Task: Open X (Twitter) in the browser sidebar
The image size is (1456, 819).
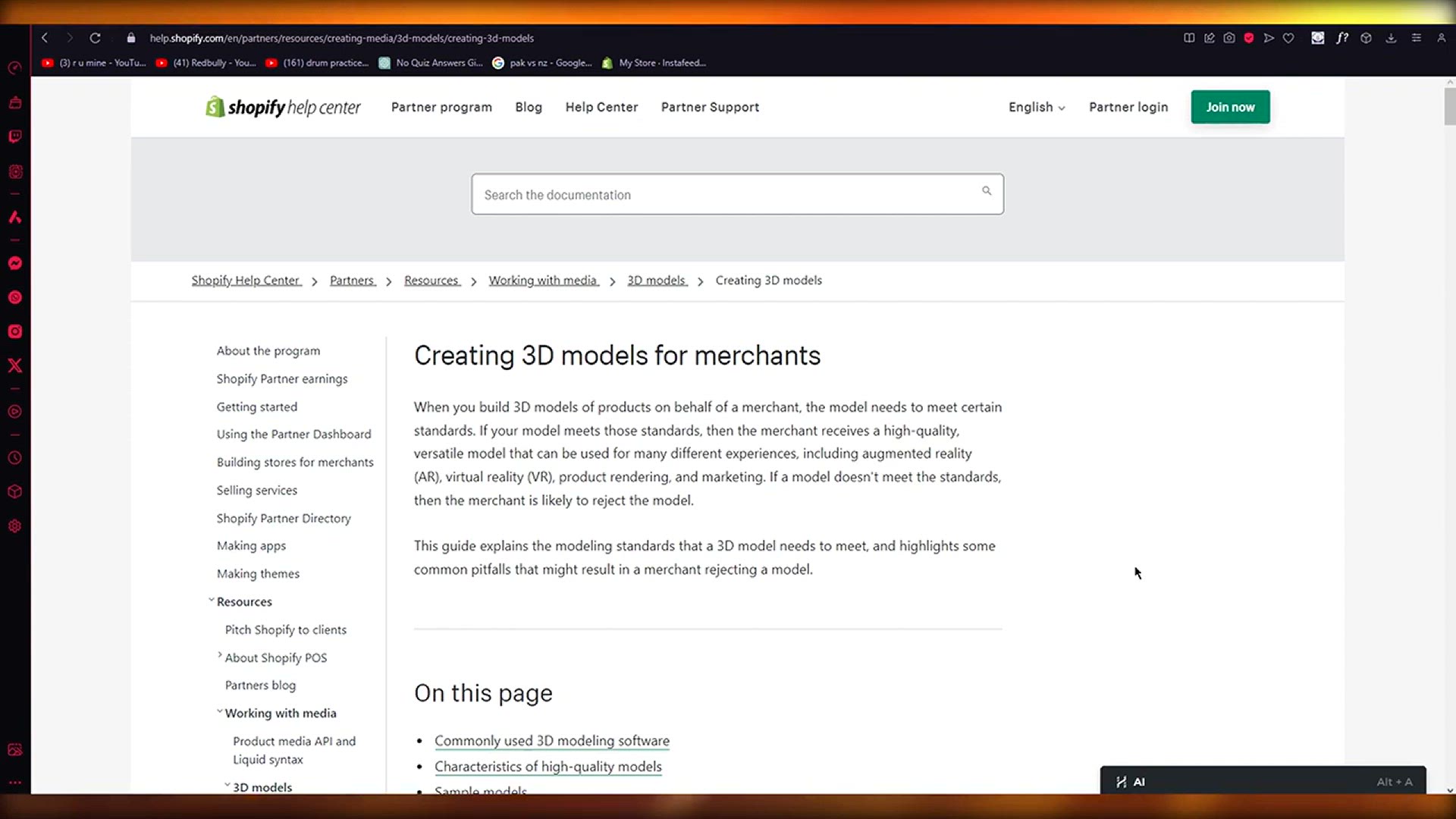Action: [14, 366]
